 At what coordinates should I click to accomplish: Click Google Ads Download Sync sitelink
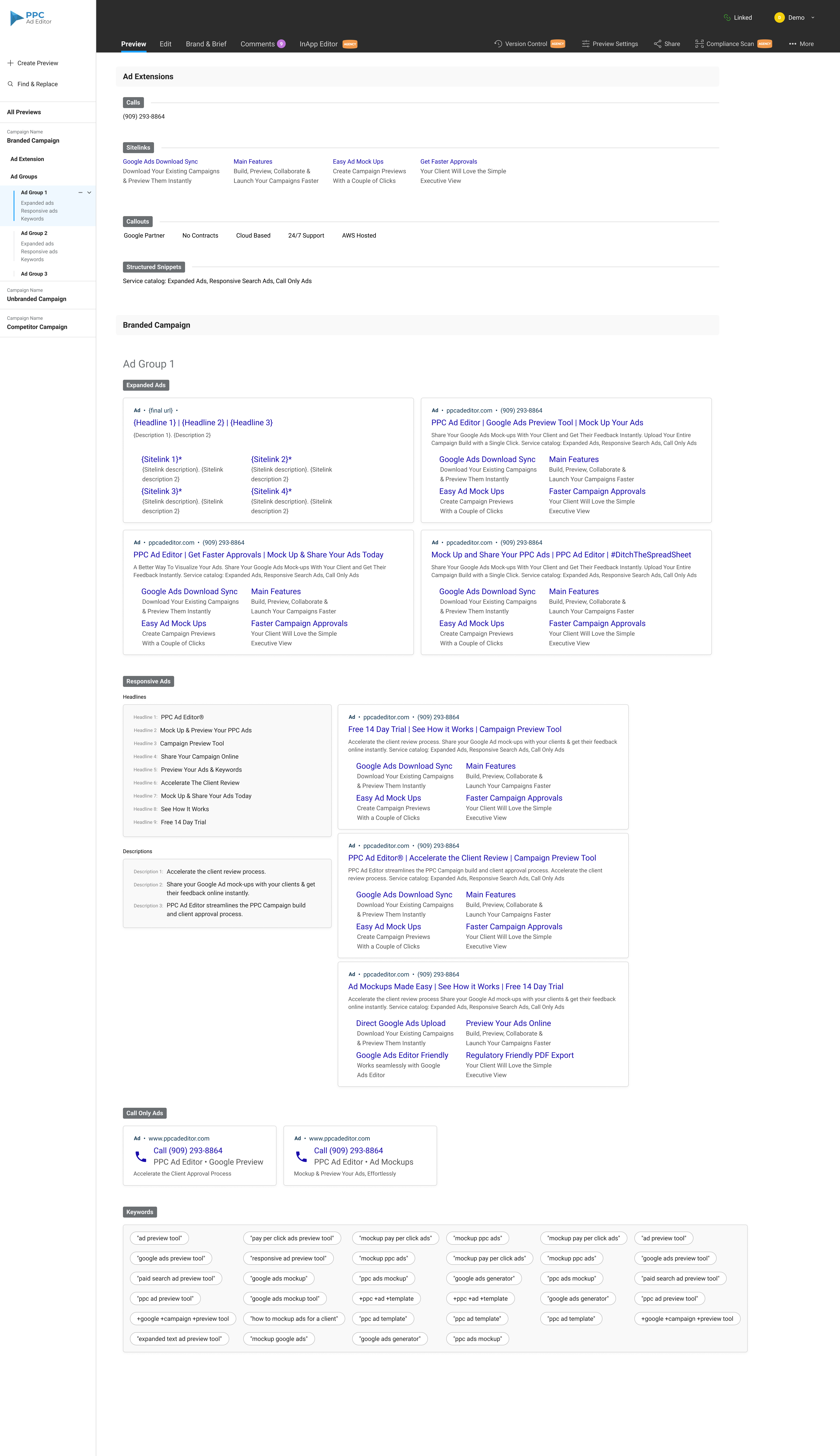160,161
